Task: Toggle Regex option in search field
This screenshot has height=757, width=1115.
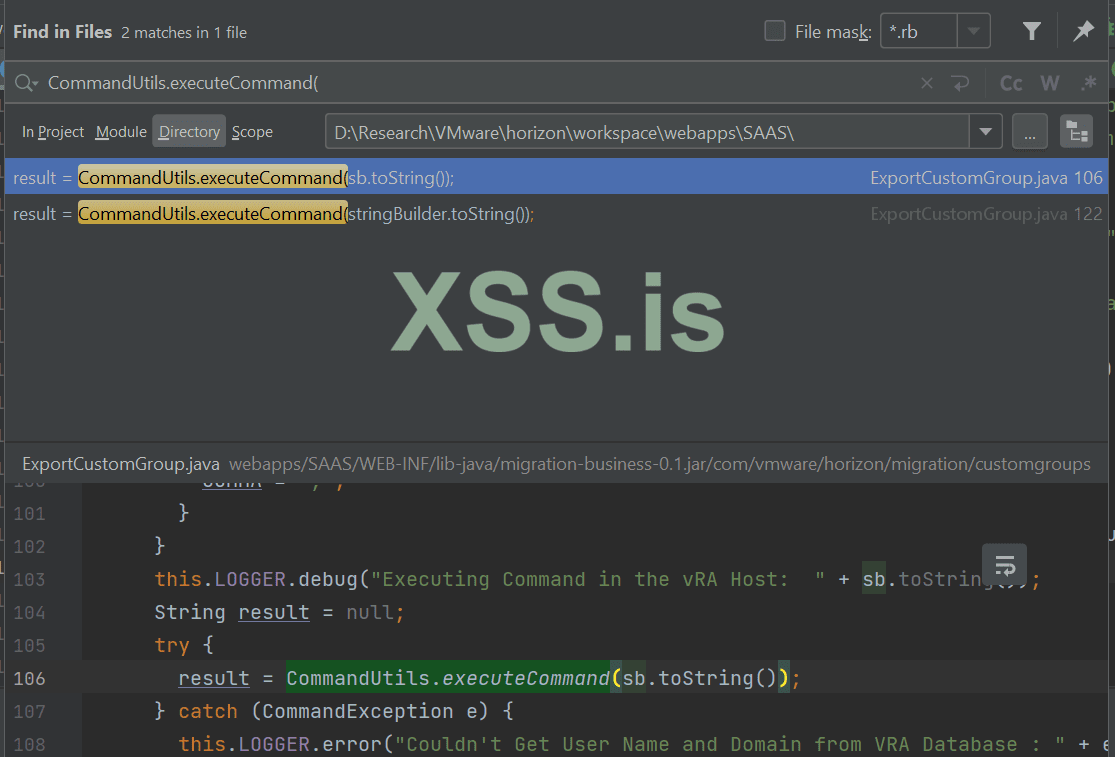Action: [x=1089, y=83]
